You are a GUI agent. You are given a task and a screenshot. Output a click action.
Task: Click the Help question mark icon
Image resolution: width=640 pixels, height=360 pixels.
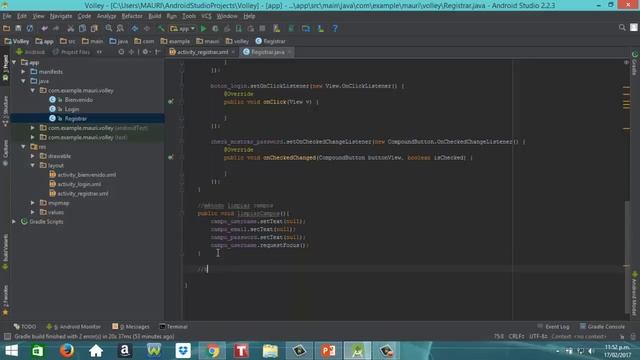click(335, 29)
